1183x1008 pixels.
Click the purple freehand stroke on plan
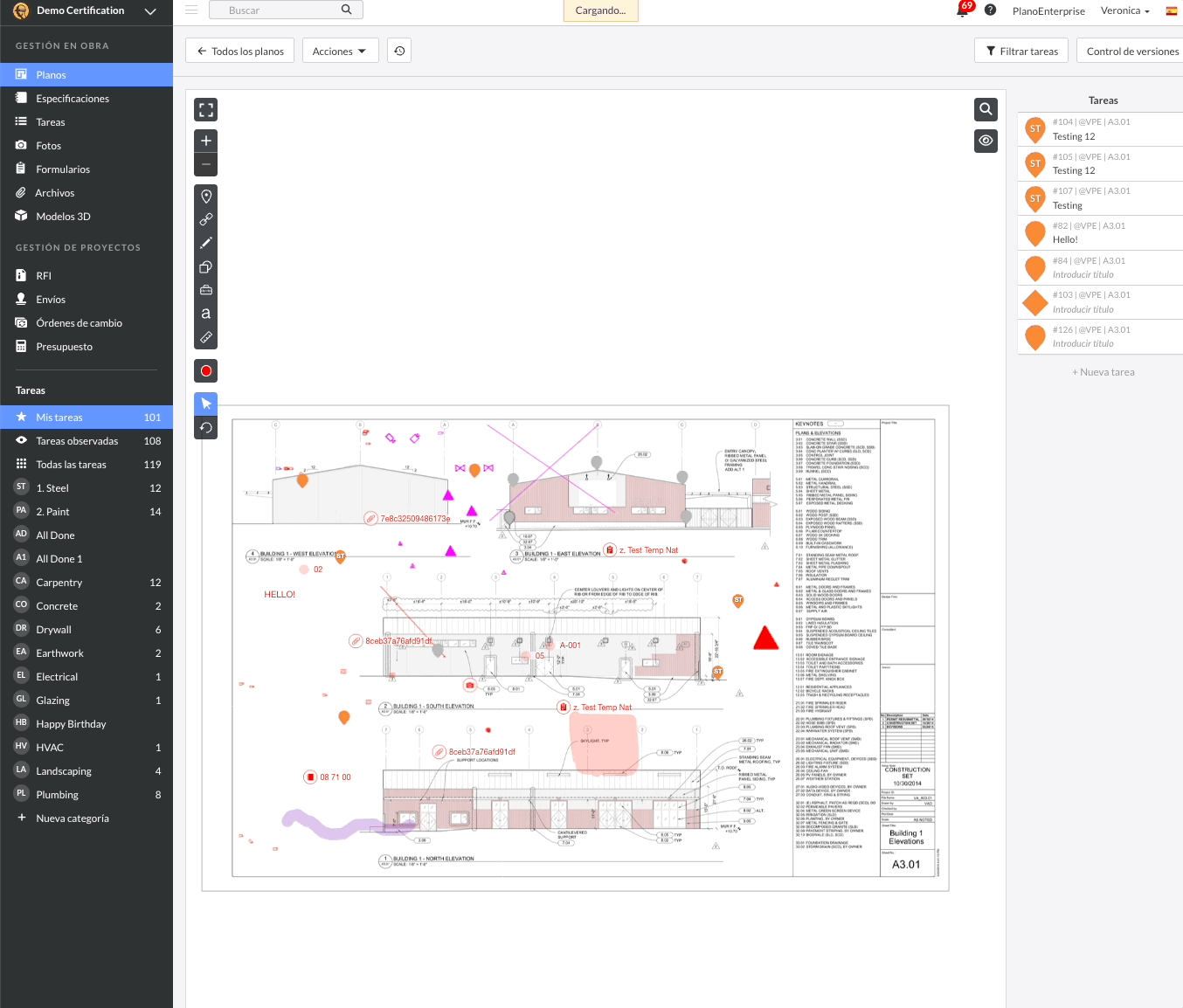click(x=335, y=825)
